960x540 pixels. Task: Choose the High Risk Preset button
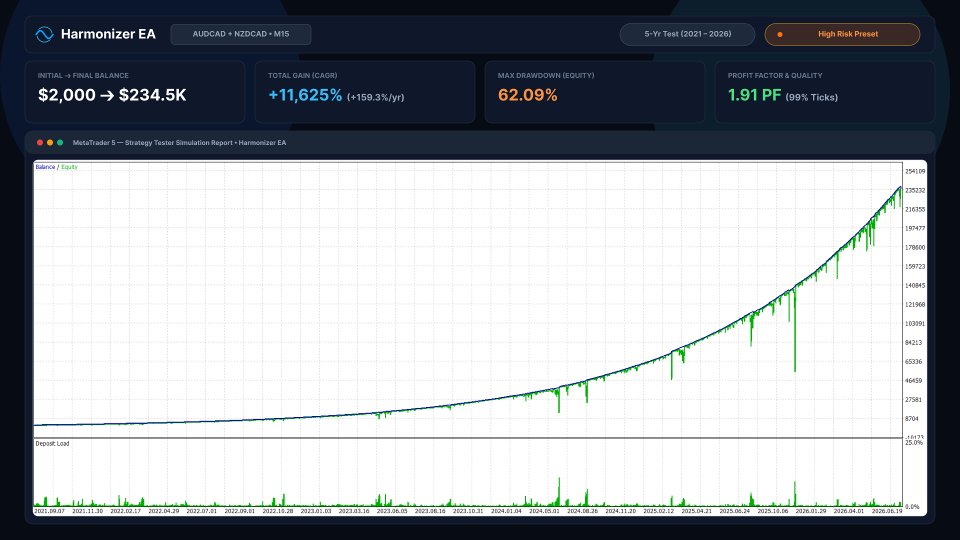pos(842,34)
